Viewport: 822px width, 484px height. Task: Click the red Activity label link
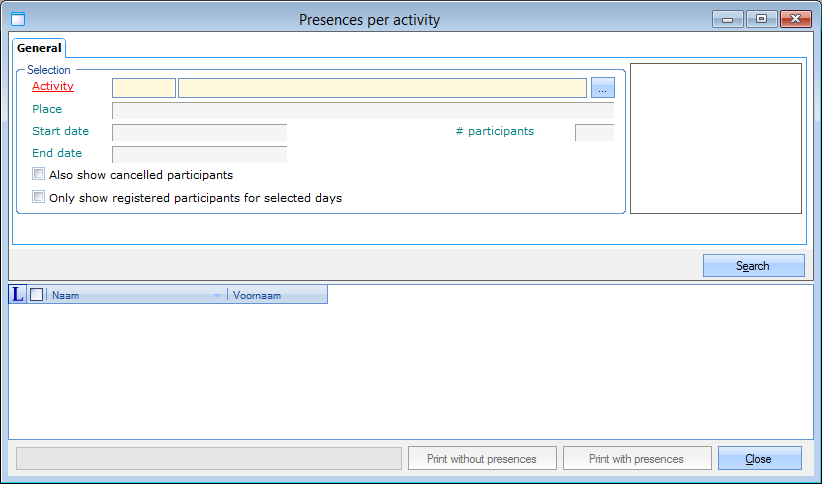coord(53,86)
